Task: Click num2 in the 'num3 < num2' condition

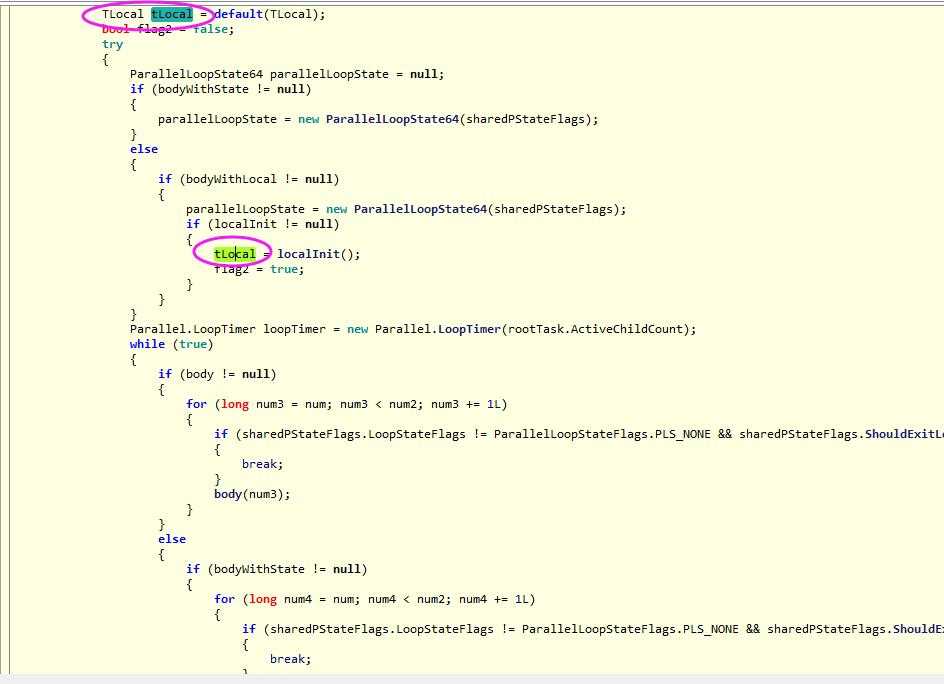Action: (x=403, y=404)
